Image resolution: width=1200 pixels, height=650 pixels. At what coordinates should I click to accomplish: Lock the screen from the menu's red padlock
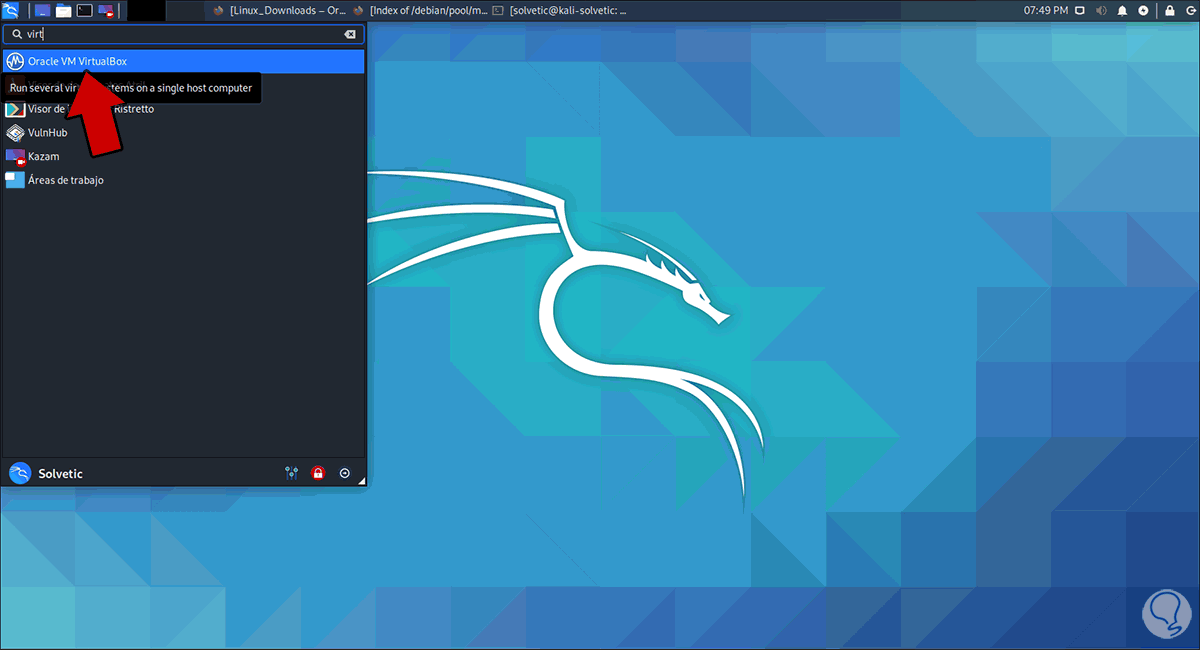[x=318, y=474]
